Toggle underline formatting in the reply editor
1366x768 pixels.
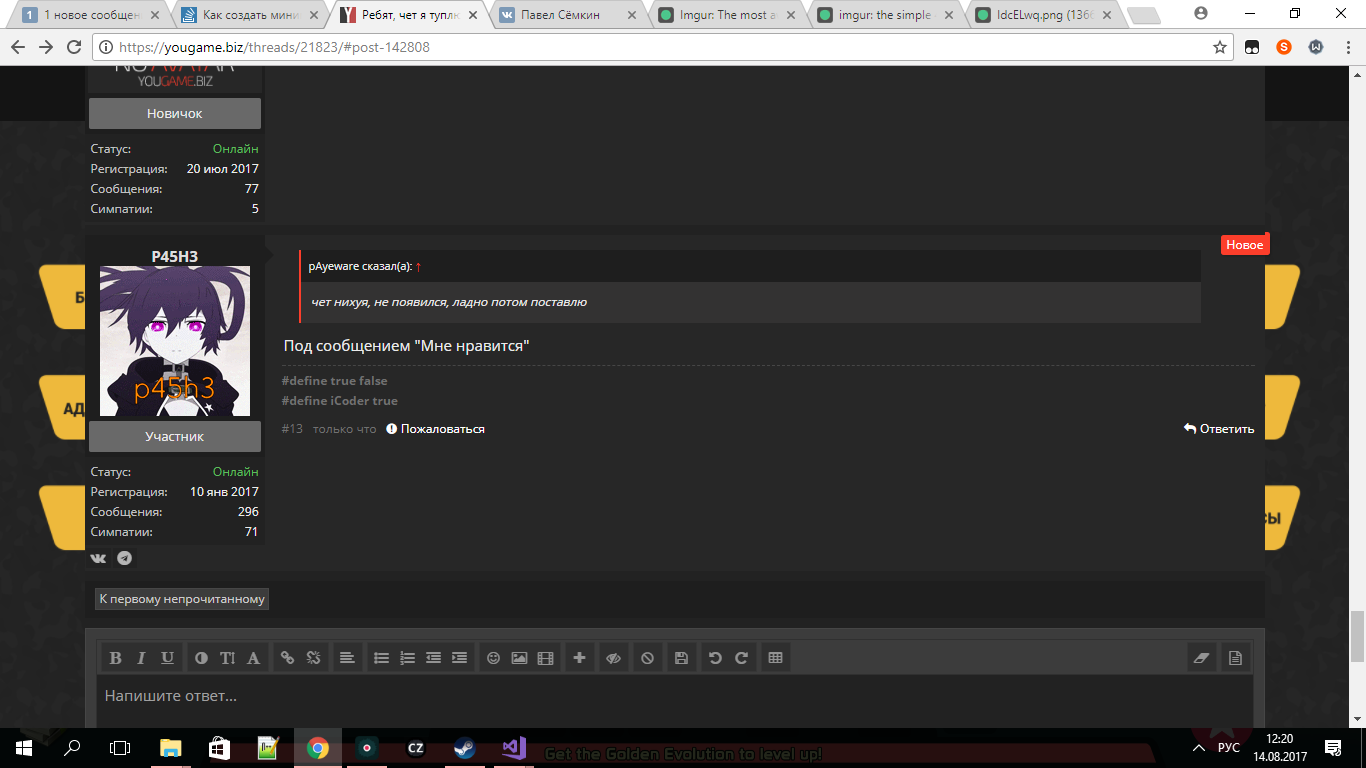[x=167, y=658]
